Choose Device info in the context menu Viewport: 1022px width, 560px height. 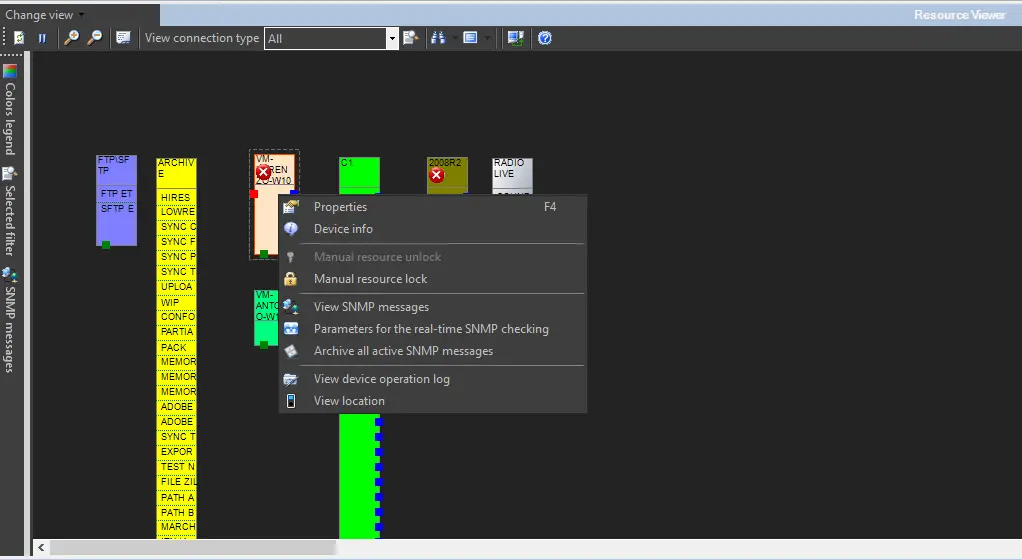343,229
